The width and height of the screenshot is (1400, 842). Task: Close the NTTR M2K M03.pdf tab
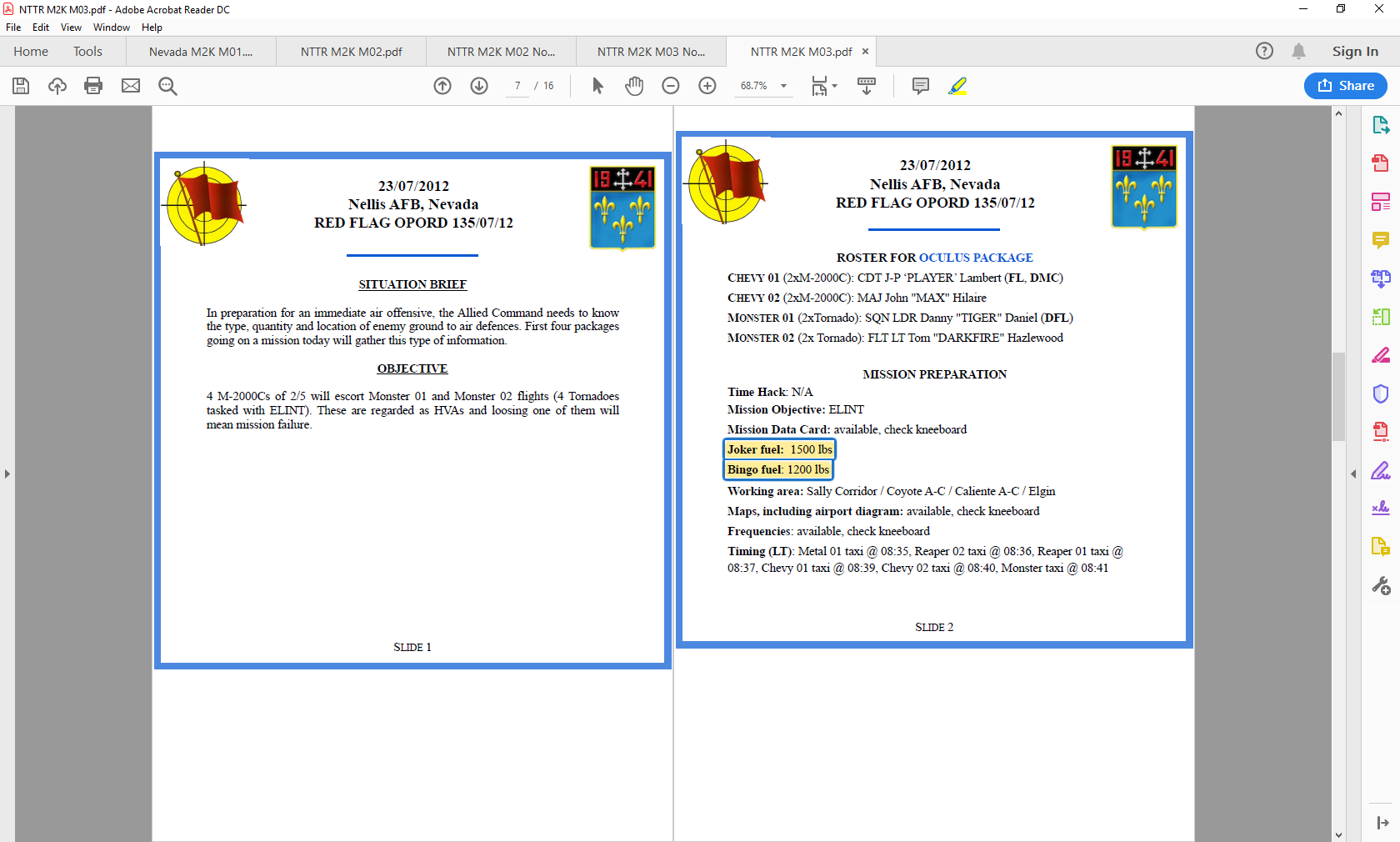tap(865, 52)
